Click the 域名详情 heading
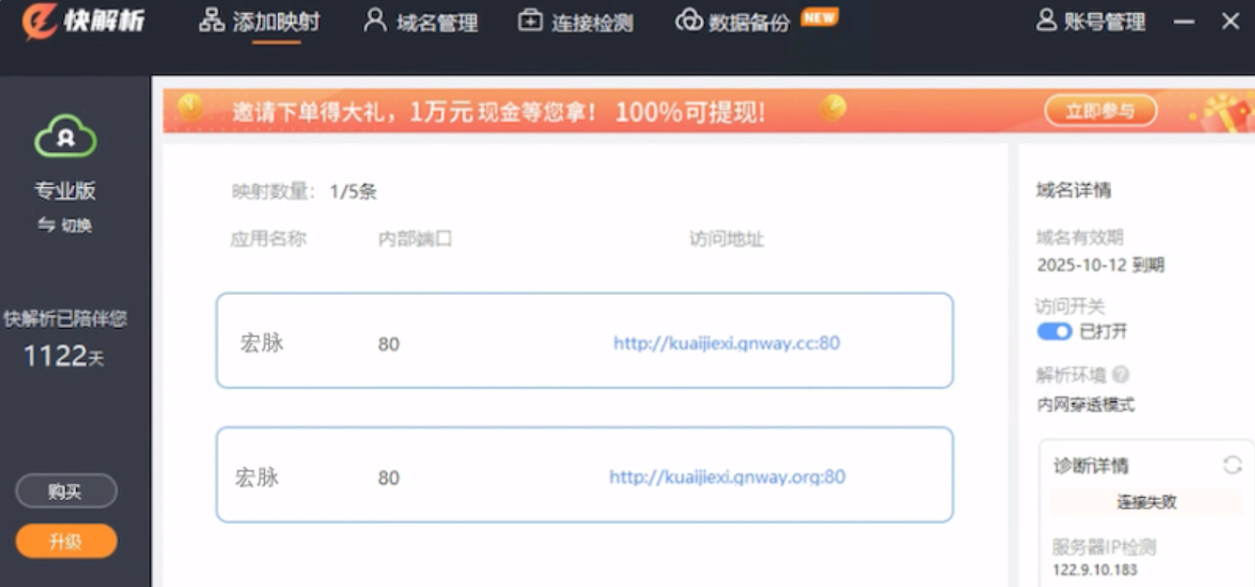 click(x=1073, y=190)
